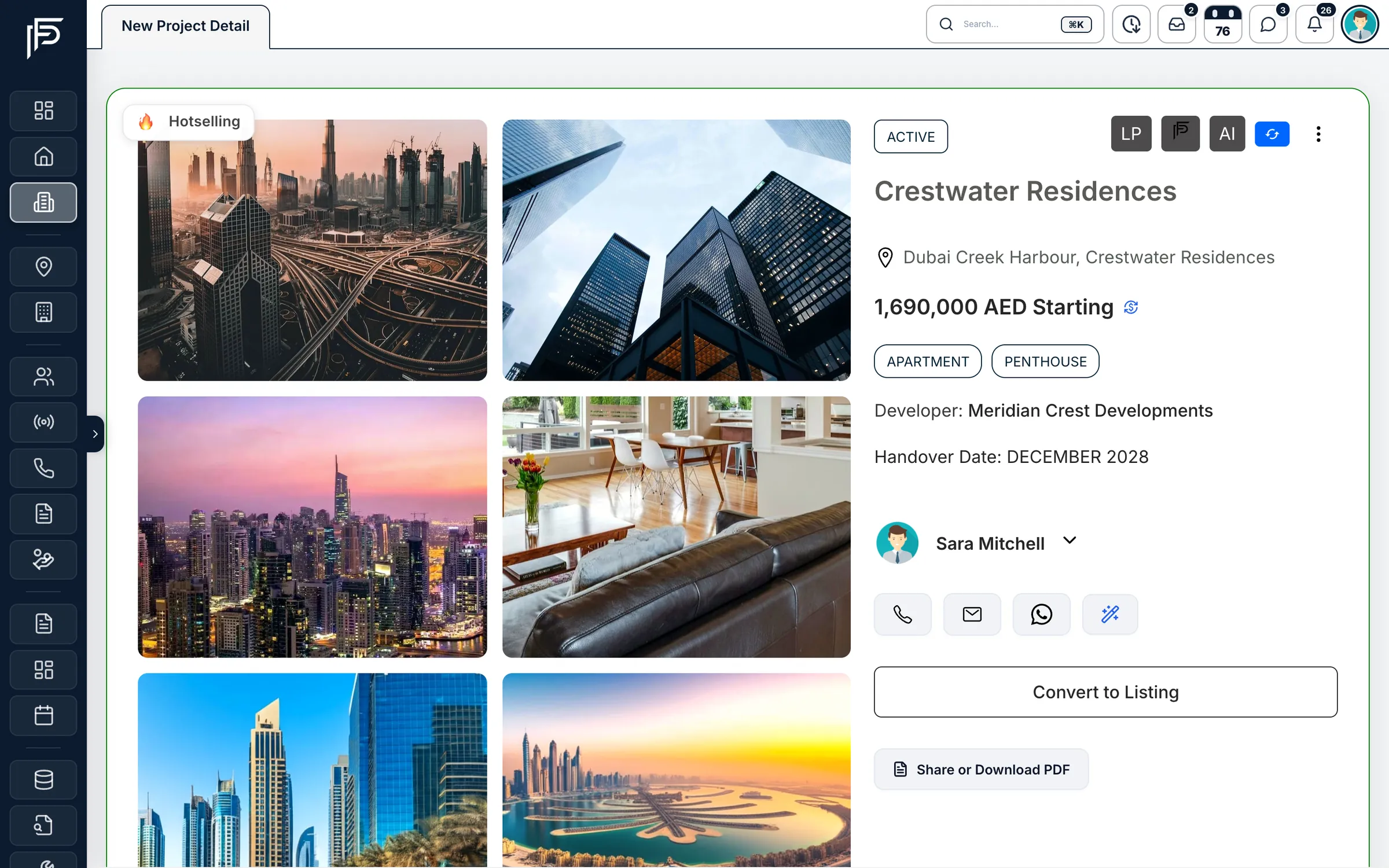Click the user profile avatar in header

click(x=1360, y=24)
